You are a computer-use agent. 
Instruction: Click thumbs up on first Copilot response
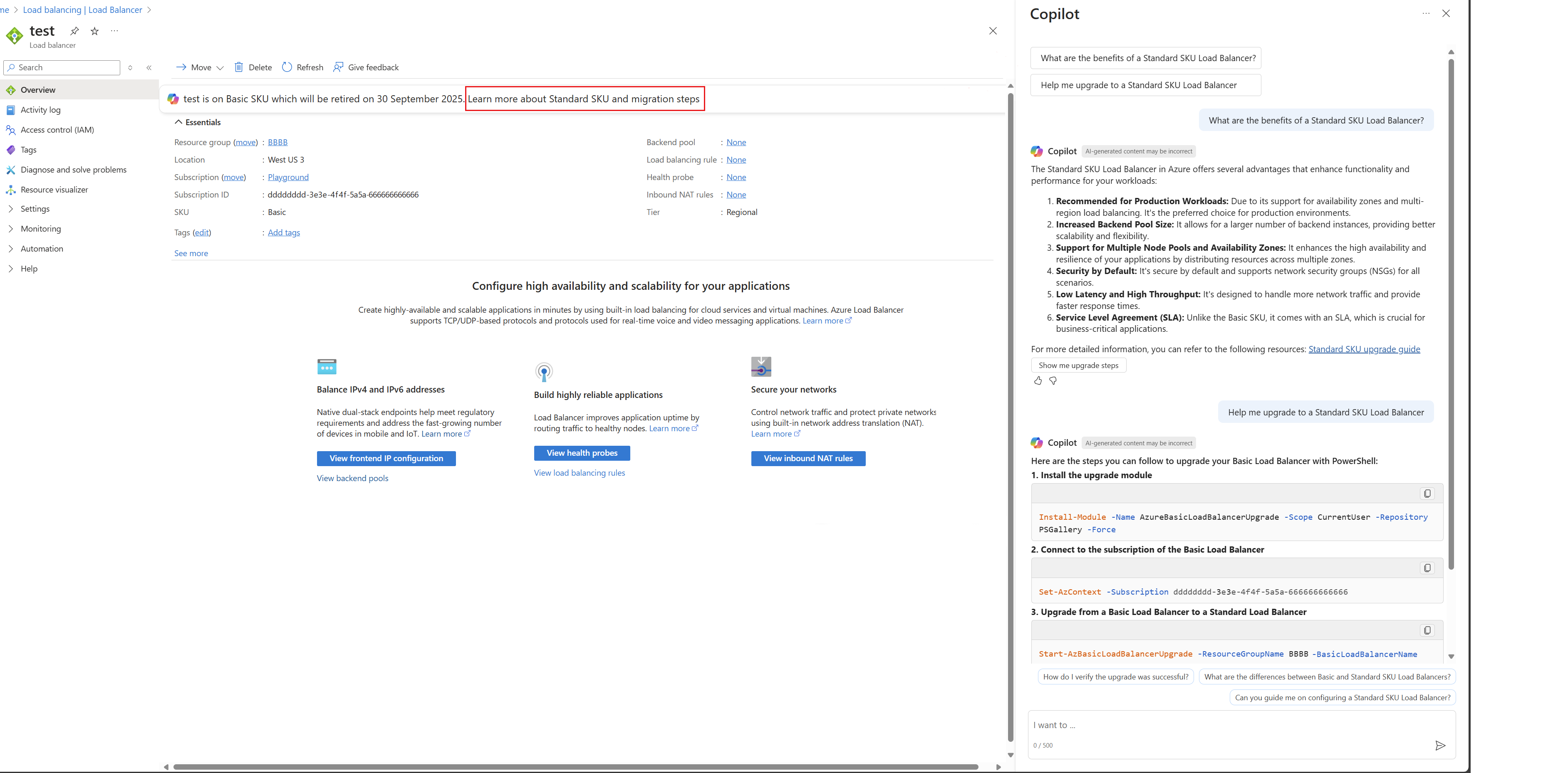(x=1038, y=381)
